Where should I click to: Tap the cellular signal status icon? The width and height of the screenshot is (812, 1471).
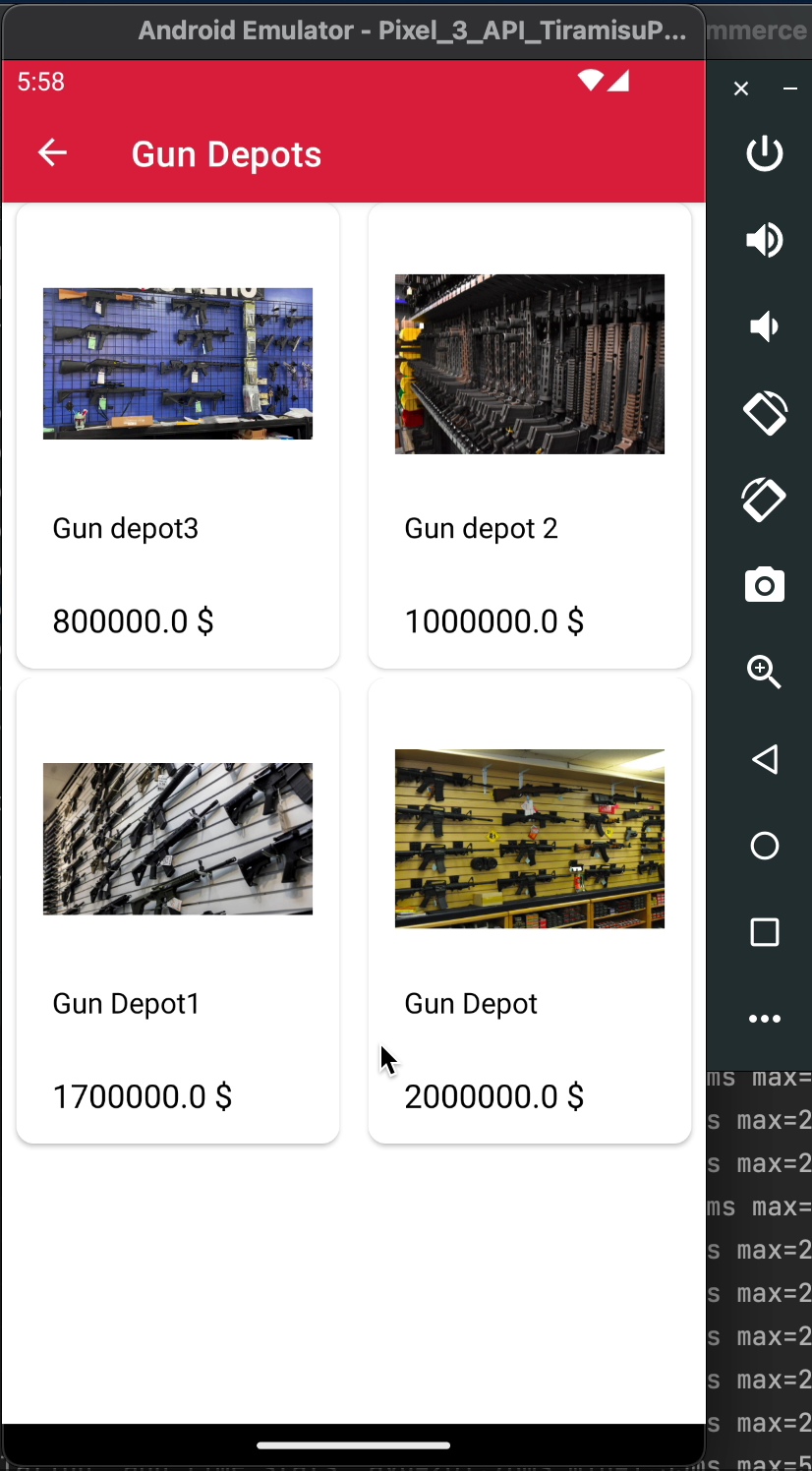pyautogui.click(x=618, y=81)
